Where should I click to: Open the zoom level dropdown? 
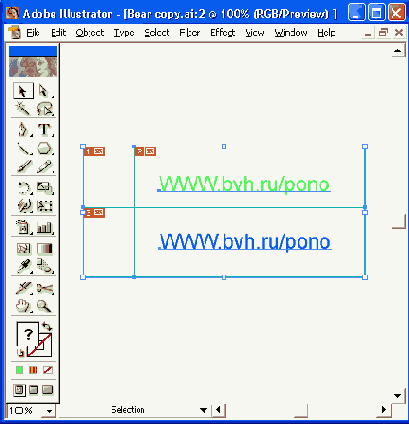[50, 411]
